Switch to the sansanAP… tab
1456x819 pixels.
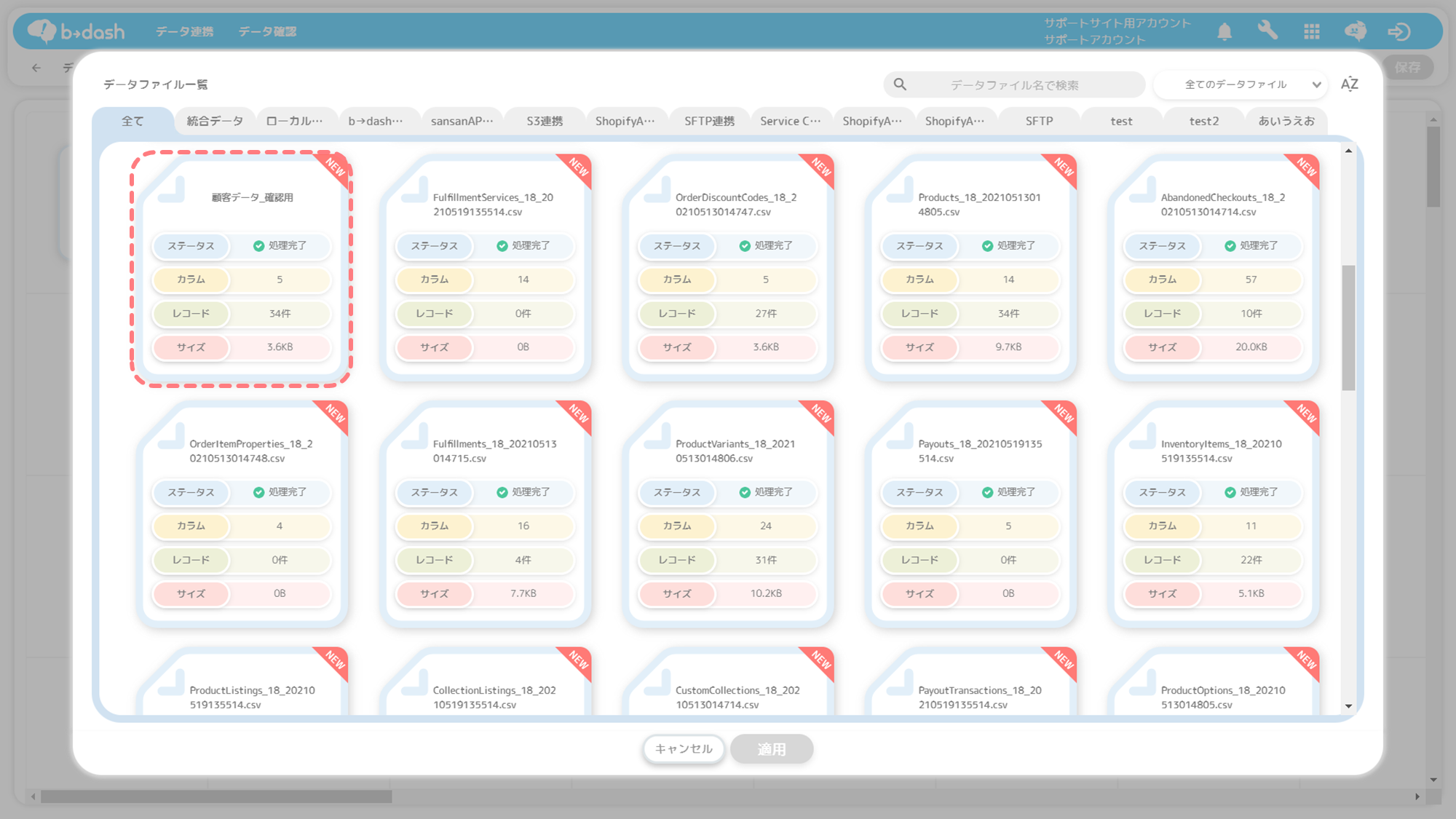click(x=462, y=121)
